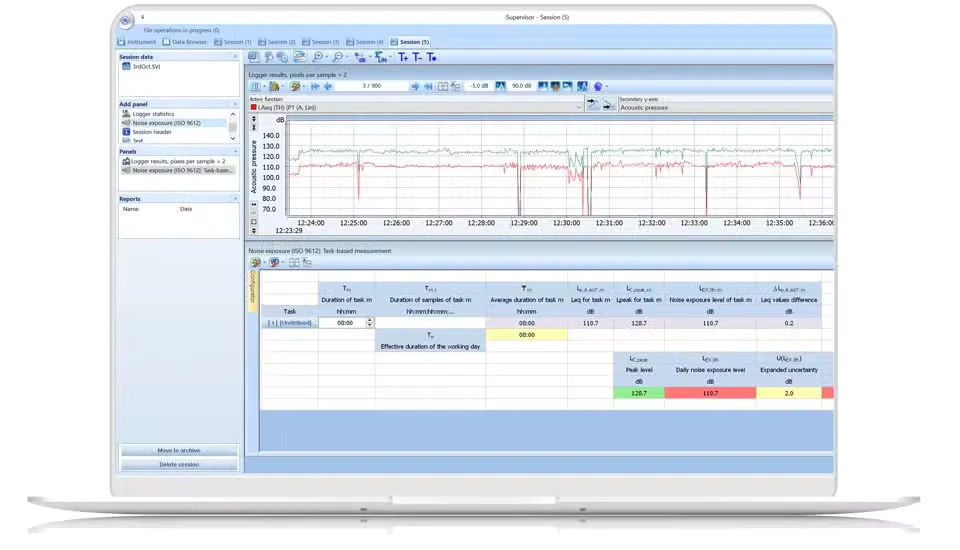Select Logger results entry in Panels list
Image resolution: width=960 pixels, height=550 pixels.
point(174,161)
